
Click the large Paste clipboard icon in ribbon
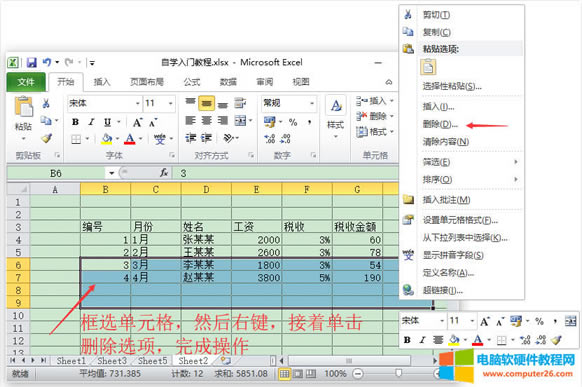pyautogui.click(x=23, y=107)
